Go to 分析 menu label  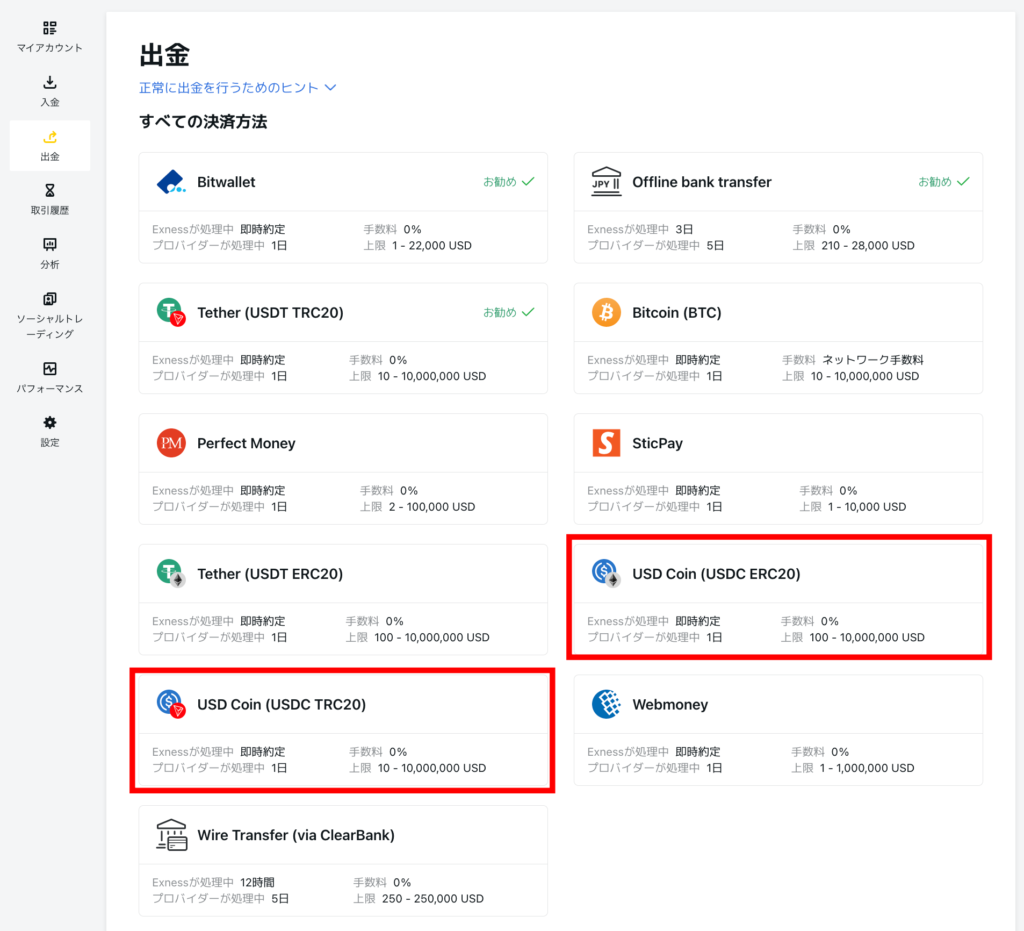[50, 264]
